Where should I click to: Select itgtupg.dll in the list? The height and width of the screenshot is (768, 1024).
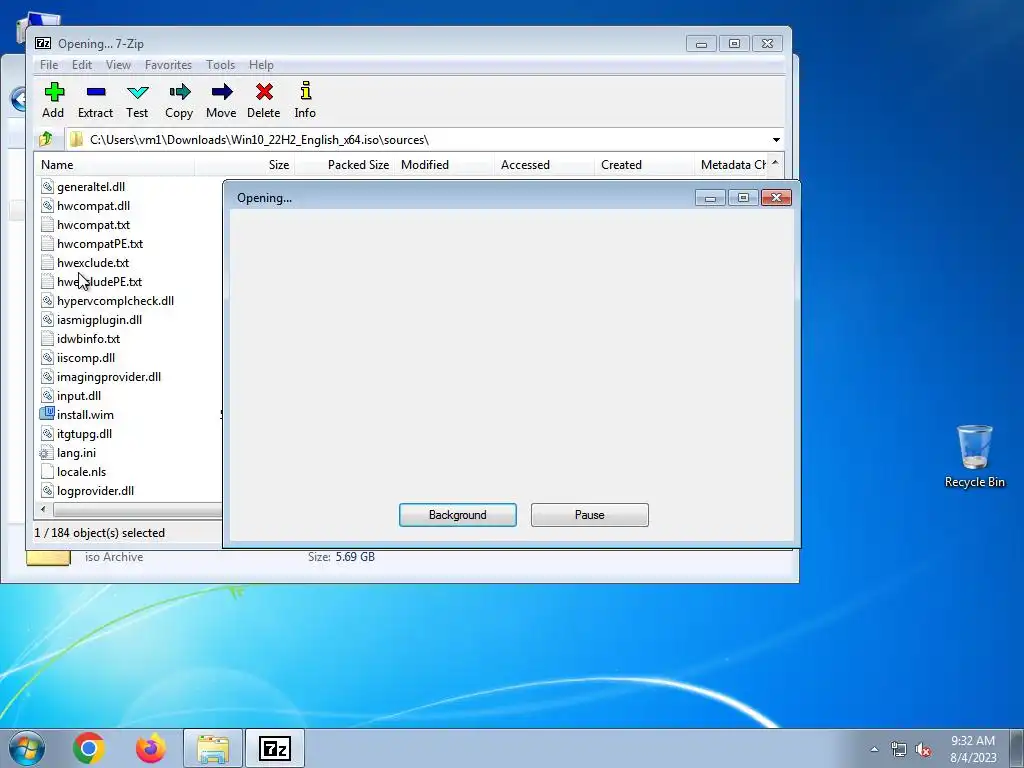[x=84, y=434]
